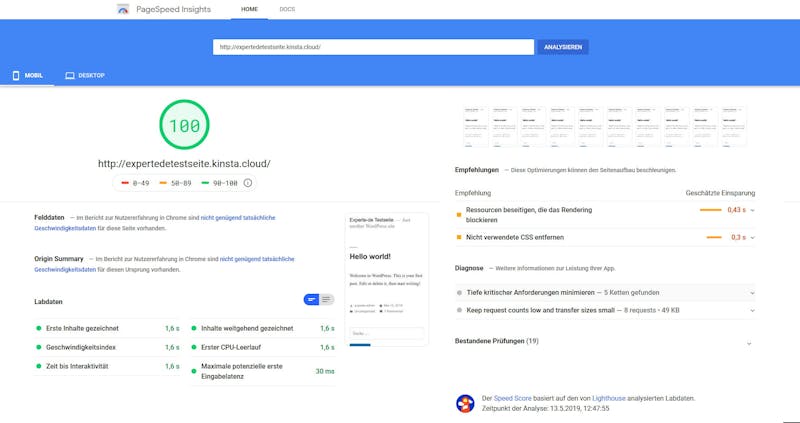Open the 'Lighthouse' link
The width and height of the screenshot is (800, 423).
click(607, 399)
